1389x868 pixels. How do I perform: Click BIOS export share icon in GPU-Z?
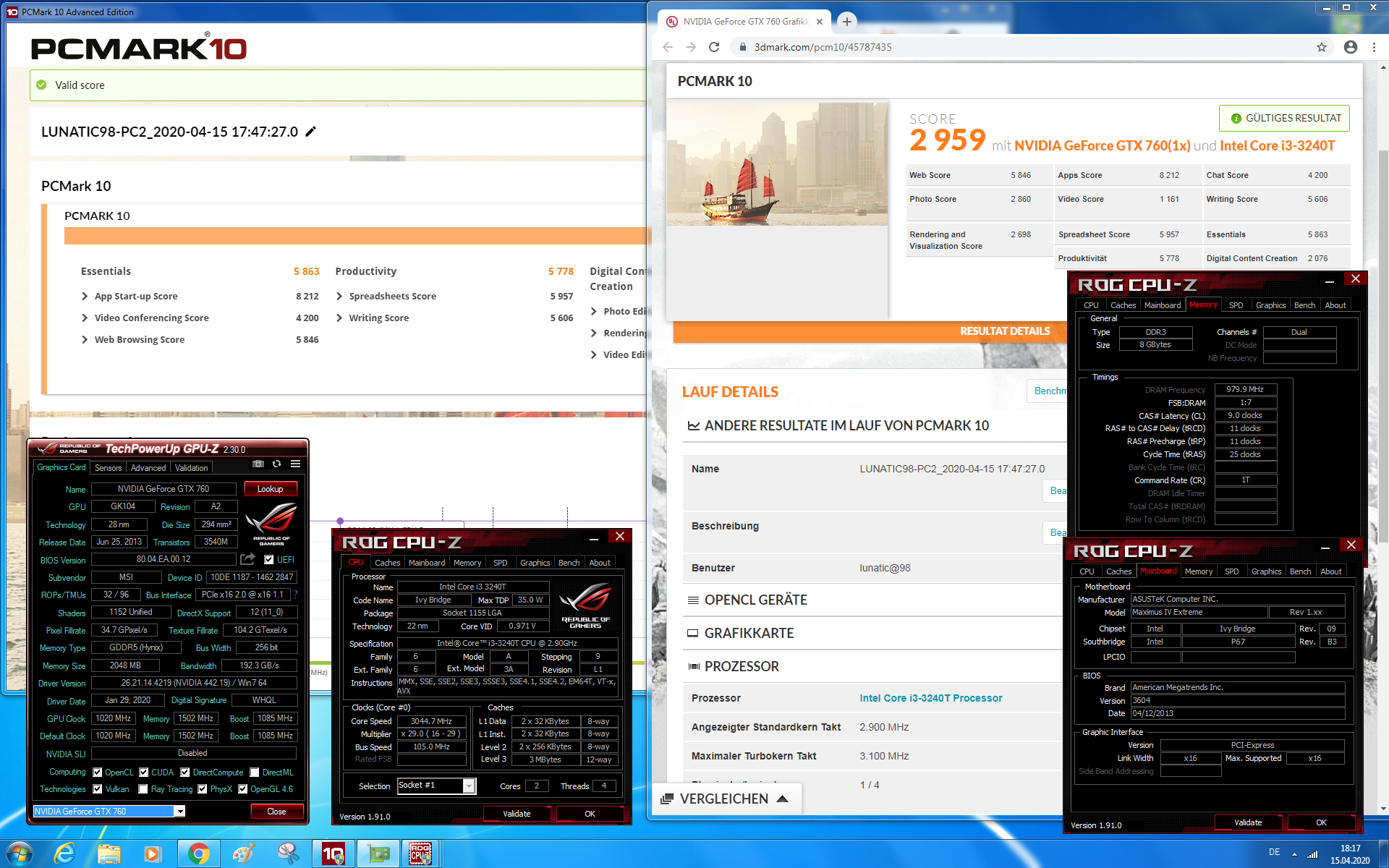[x=247, y=559]
